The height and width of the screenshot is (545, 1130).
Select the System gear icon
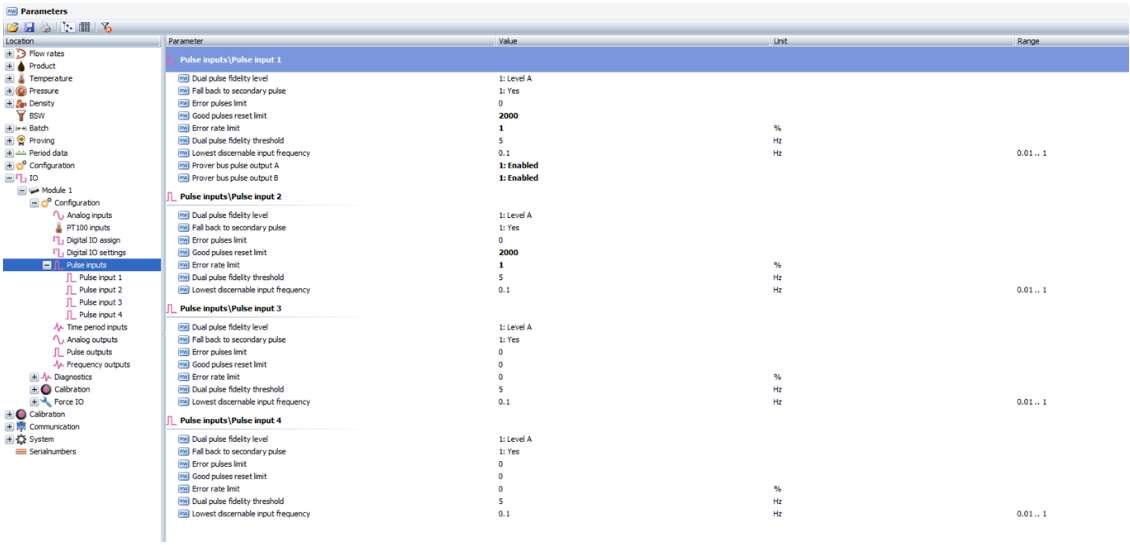tap(22, 439)
